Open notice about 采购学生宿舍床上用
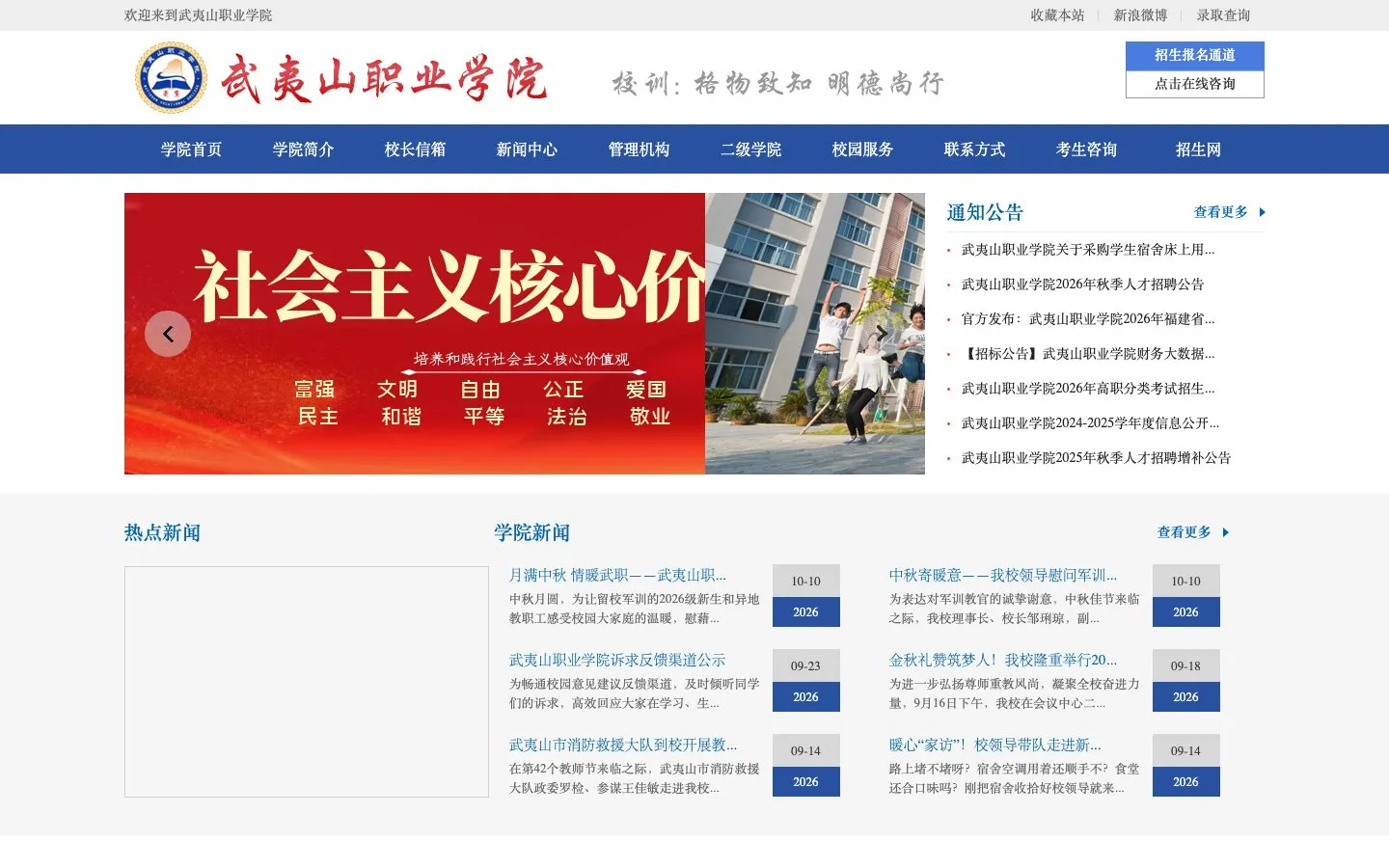The image size is (1389, 868). 1088,250
